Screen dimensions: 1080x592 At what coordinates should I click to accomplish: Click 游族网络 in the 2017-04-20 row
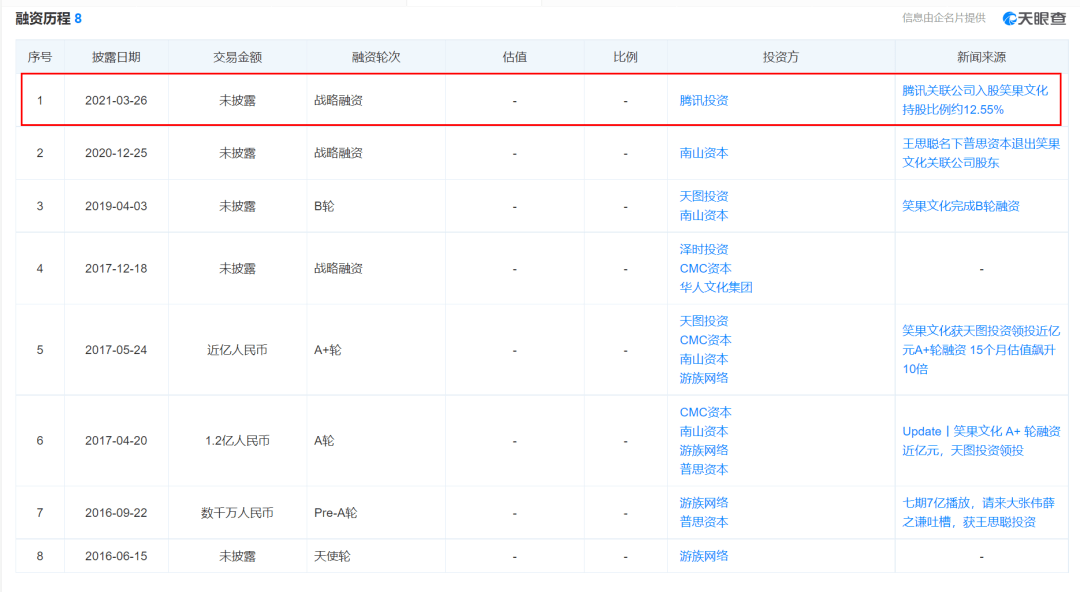703,451
